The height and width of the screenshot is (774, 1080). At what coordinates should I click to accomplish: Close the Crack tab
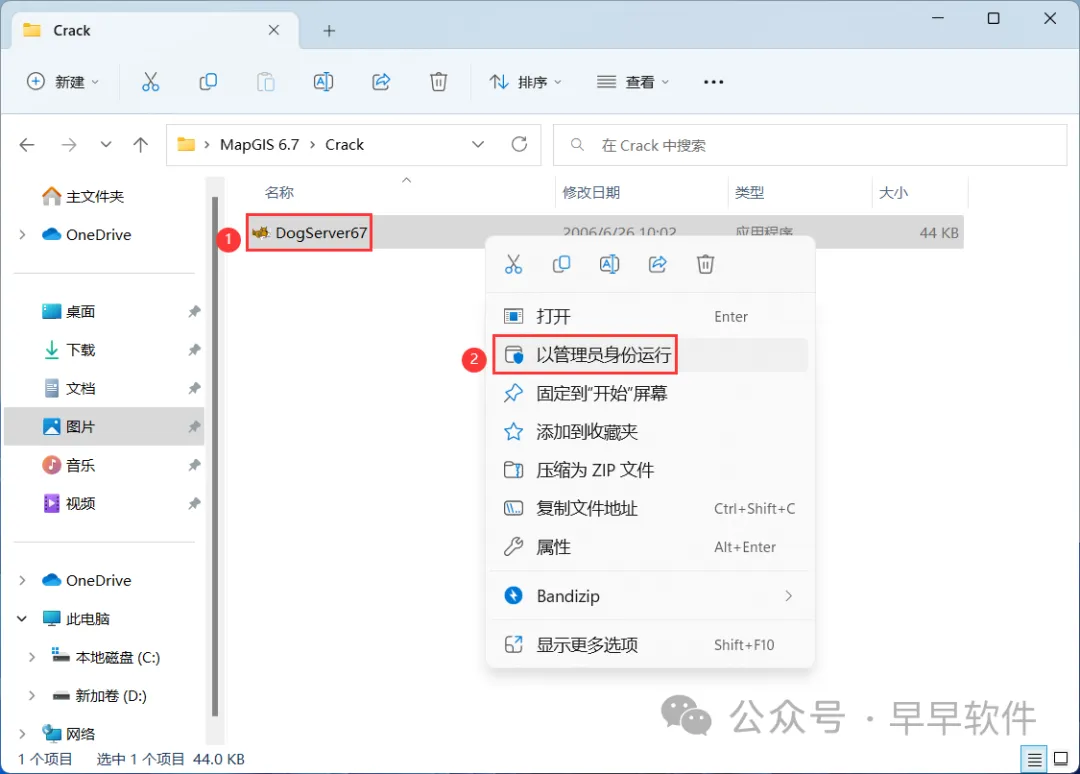click(273, 30)
